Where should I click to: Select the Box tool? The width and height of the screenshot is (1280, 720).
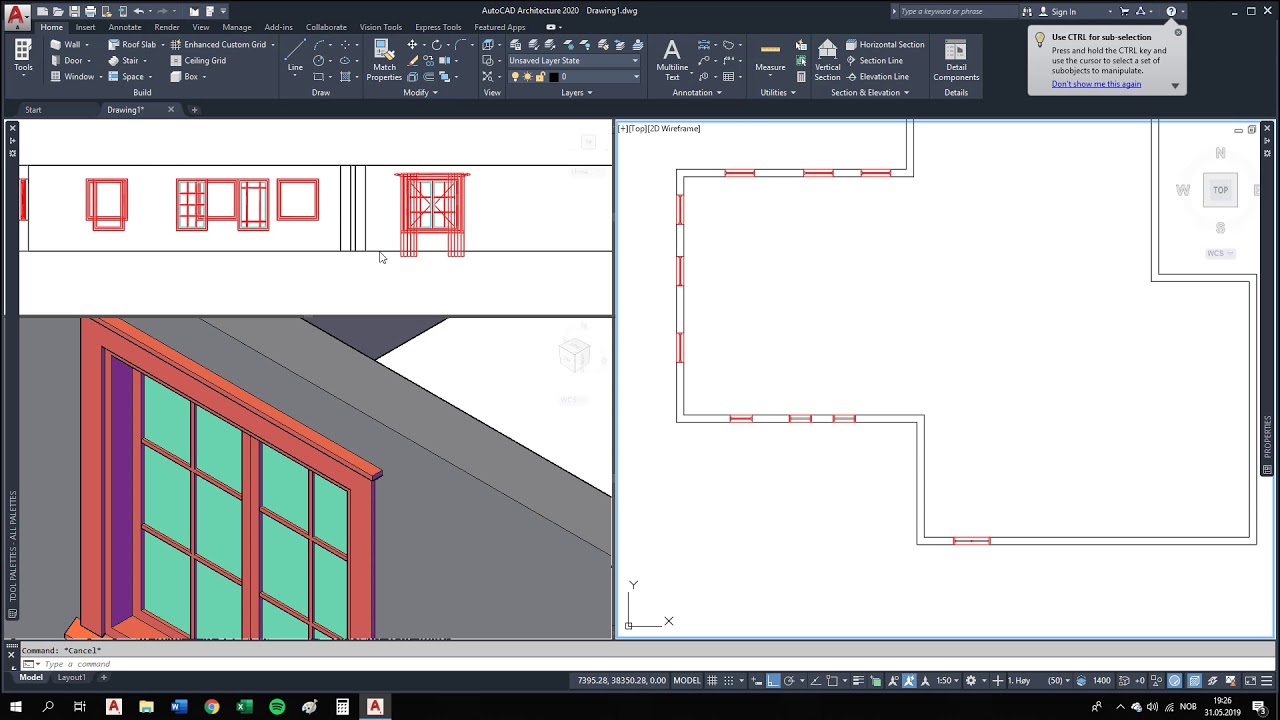(184, 76)
